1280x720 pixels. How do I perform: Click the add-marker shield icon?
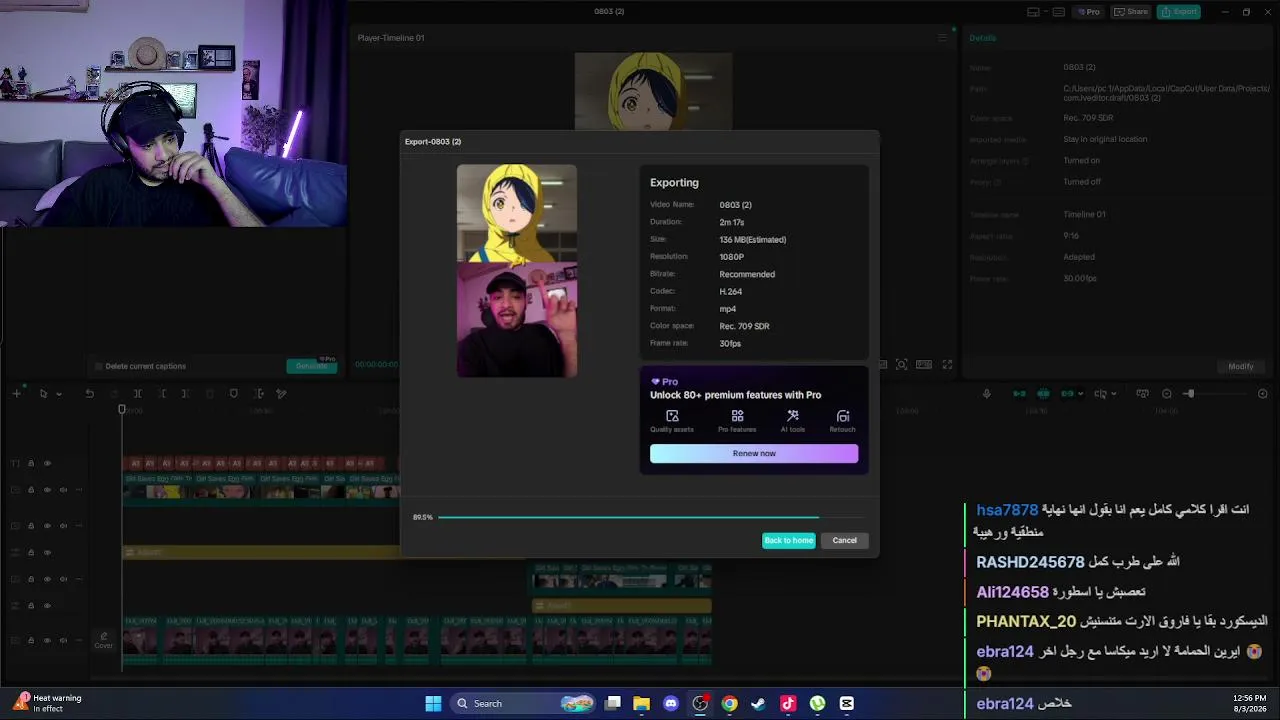pos(234,394)
